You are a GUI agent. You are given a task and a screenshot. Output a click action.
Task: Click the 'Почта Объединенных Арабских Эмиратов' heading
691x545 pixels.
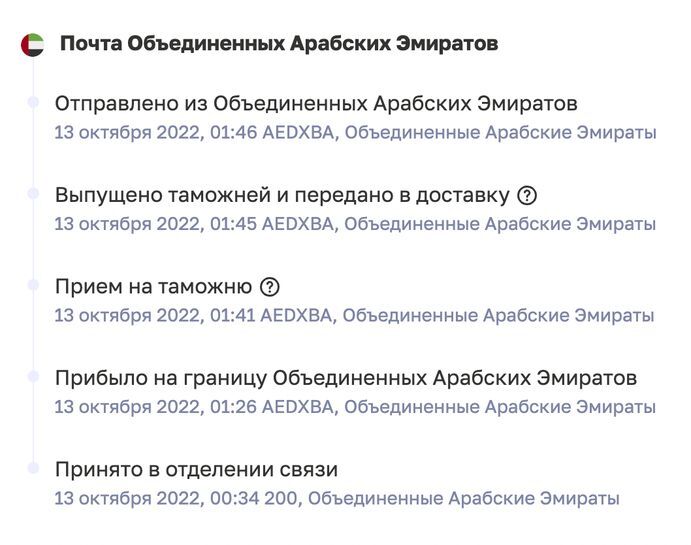279,45
